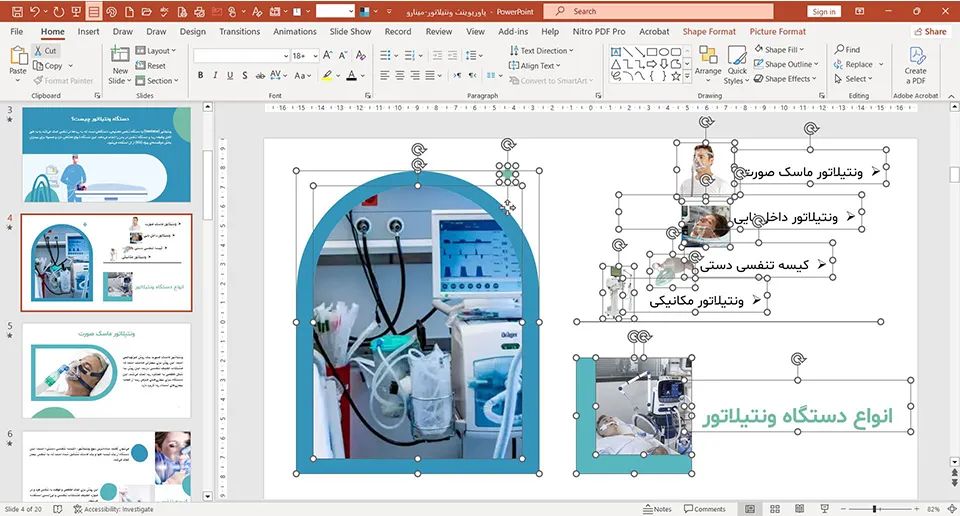Viewport: 960px width, 516px height.
Task: Align text to the center
Action: click(x=399, y=75)
